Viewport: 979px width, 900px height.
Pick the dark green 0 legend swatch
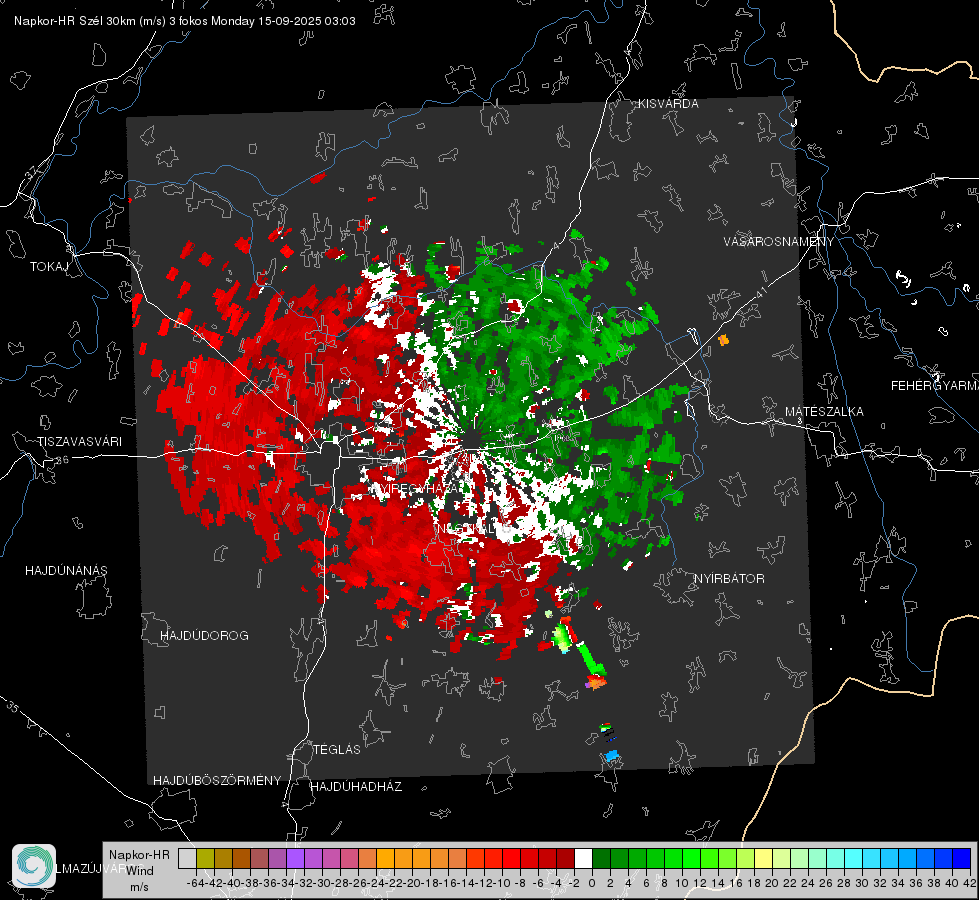[x=601, y=858]
